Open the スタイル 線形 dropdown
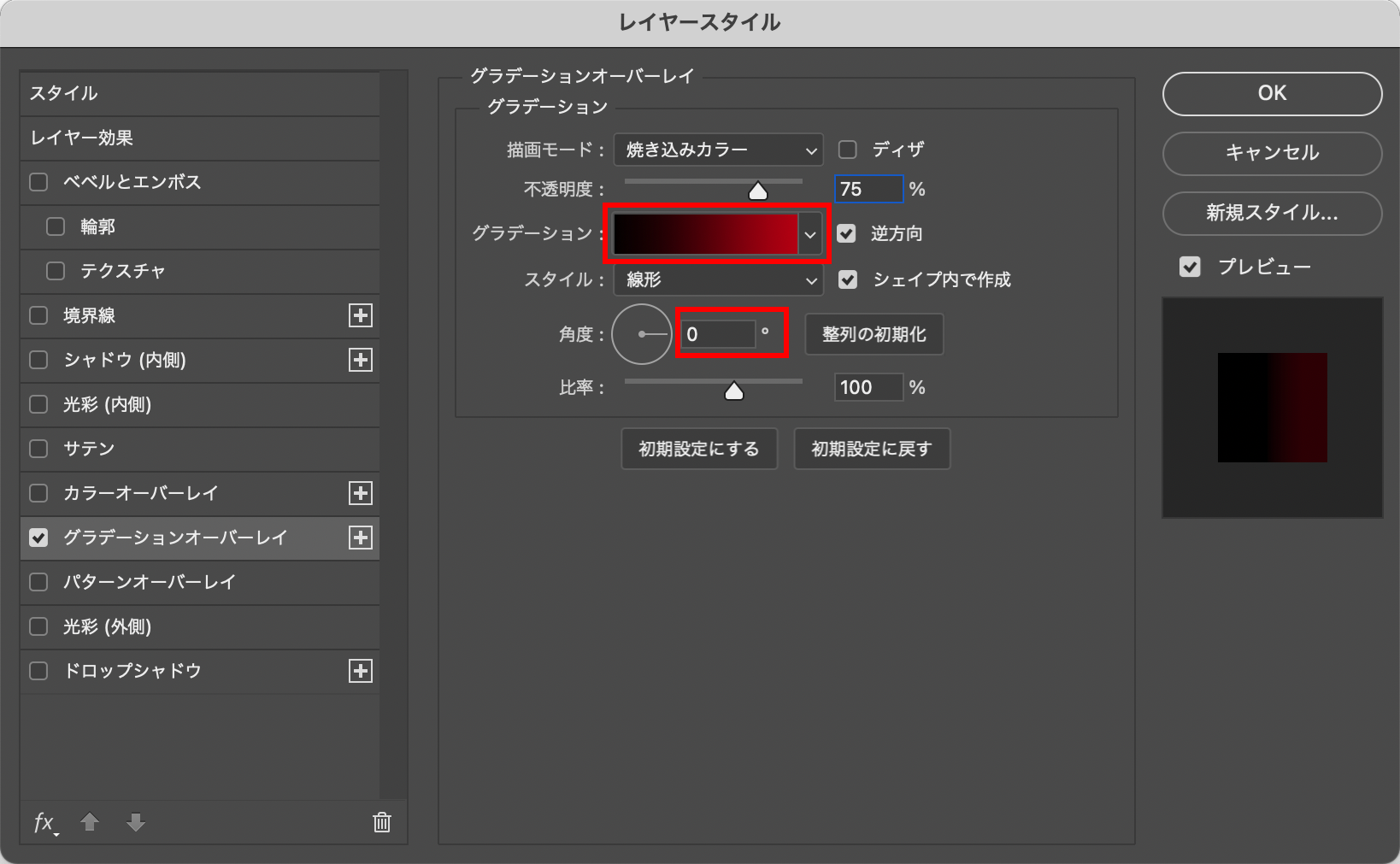This screenshot has height=864, width=1400. [718, 280]
